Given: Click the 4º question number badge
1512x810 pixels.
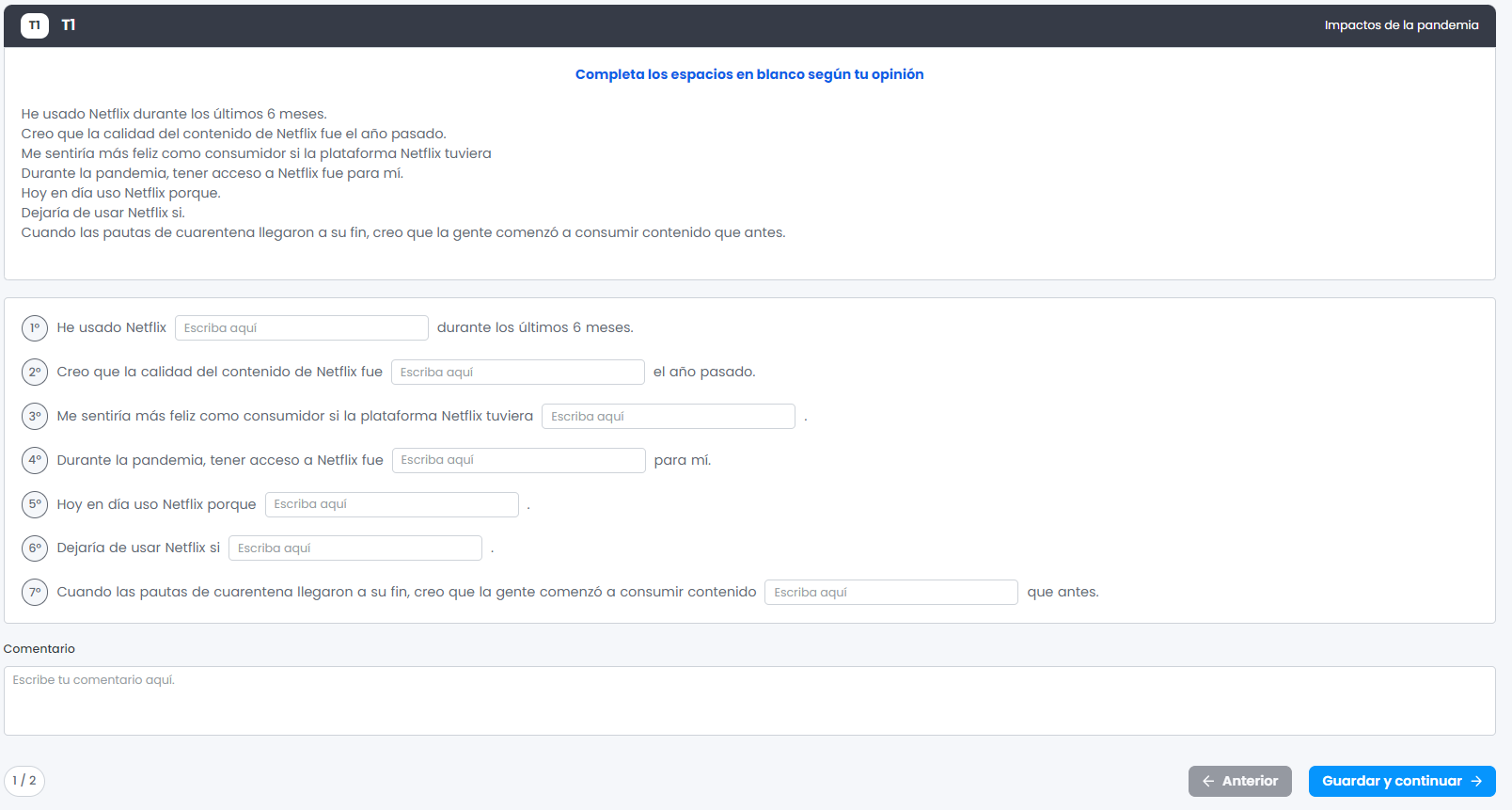Looking at the screenshot, I should click(35, 460).
